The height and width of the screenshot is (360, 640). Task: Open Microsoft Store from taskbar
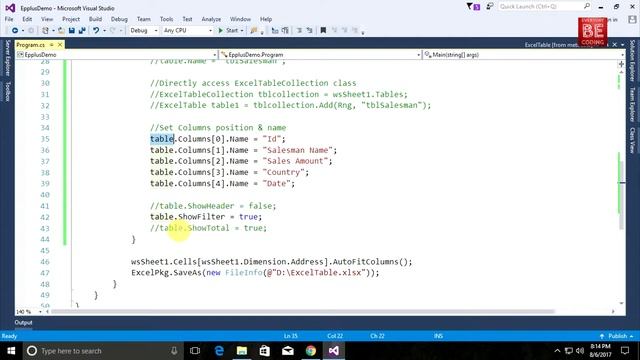pyautogui.click(x=264, y=351)
